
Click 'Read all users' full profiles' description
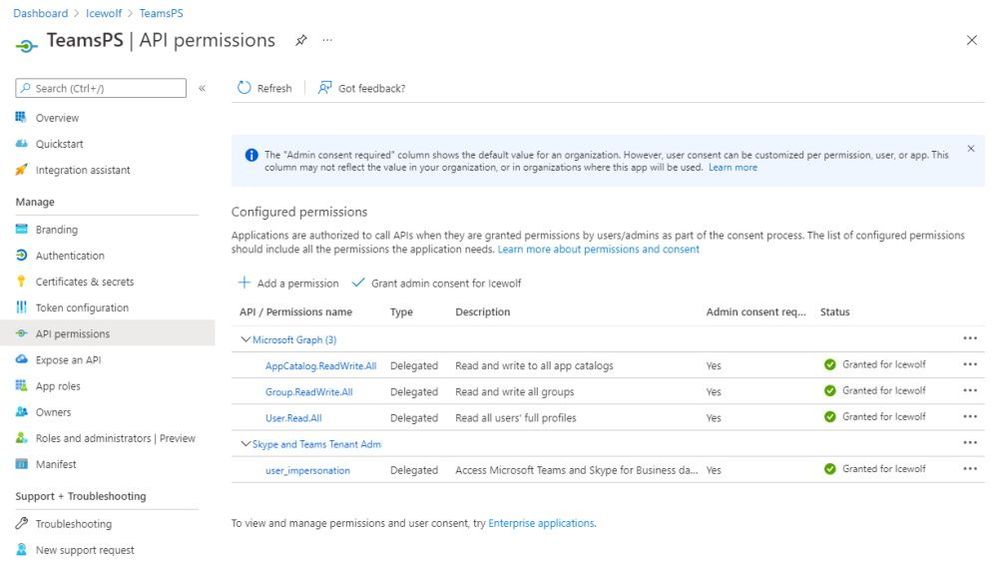coord(516,418)
